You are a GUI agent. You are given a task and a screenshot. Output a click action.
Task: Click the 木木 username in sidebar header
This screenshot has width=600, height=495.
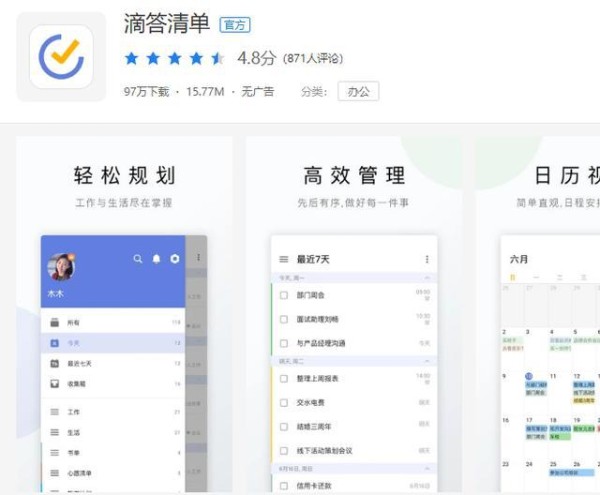pos(55,293)
